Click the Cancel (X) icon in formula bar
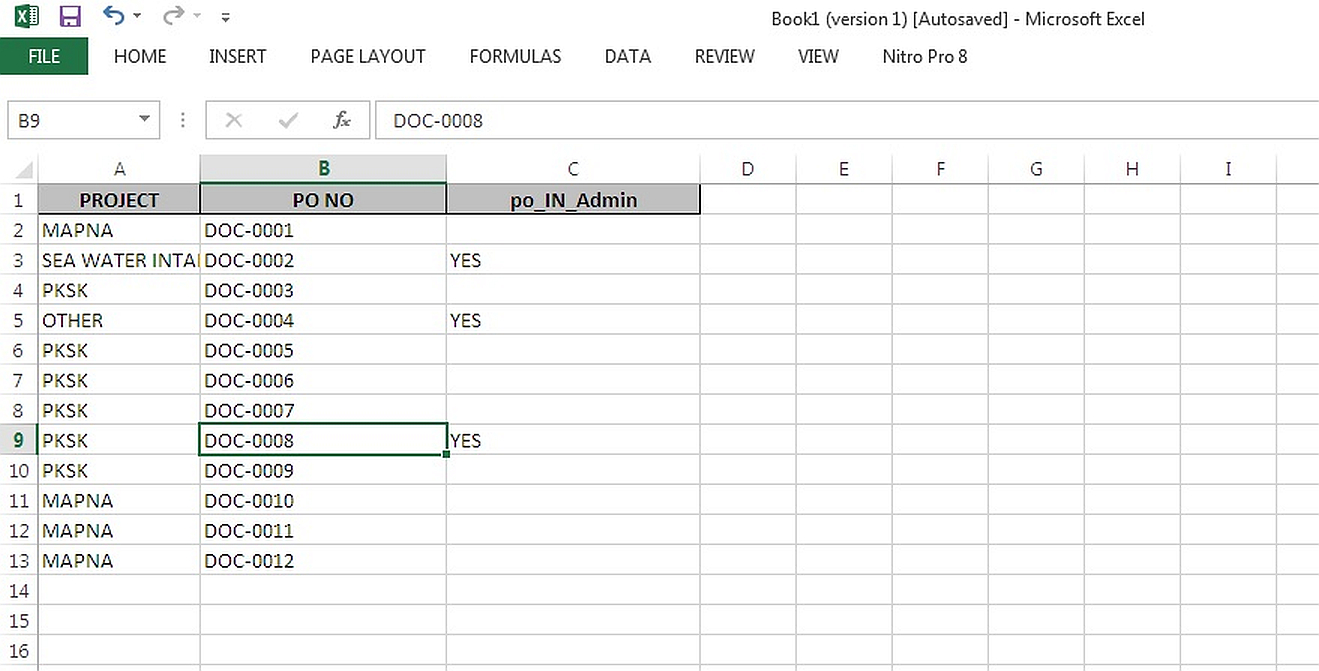This screenshot has height=671, width=1319. point(233,120)
